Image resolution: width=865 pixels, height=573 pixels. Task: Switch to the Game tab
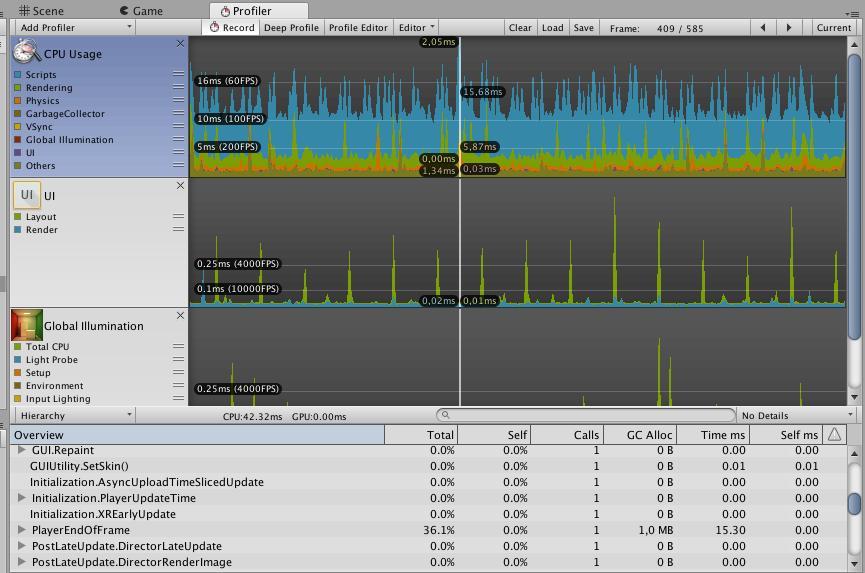[141, 10]
